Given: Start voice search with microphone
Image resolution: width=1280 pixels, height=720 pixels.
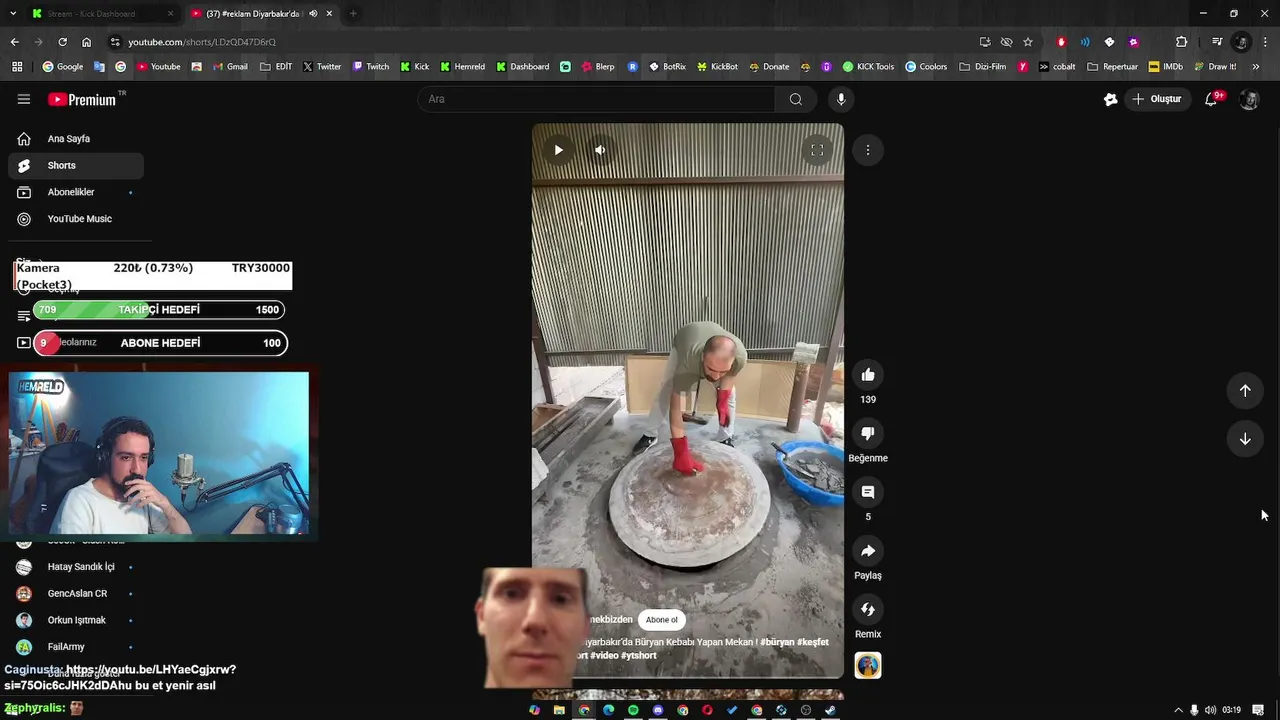Looking at the screenshot, I should pyautogui.click(x=841, y=99).
